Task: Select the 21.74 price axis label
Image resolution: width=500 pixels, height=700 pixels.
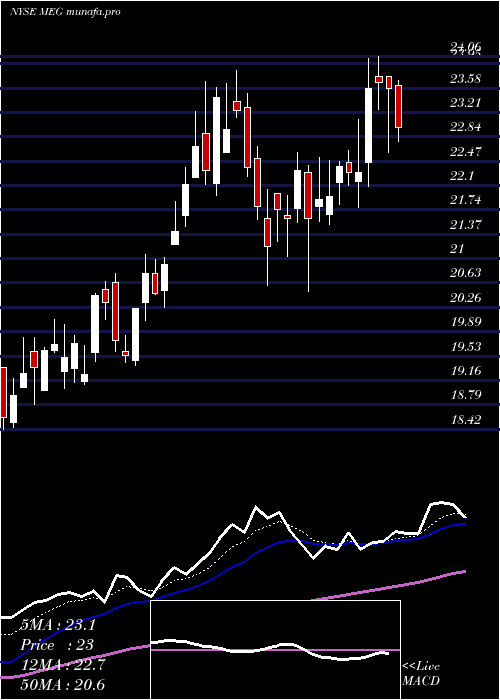Action: [x=465, y=200]
